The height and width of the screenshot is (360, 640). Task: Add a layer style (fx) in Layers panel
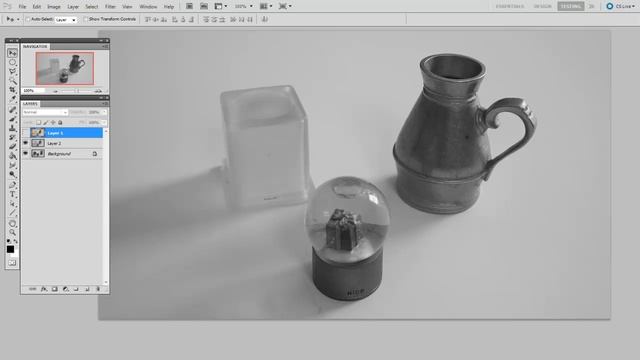click(44, 289)
